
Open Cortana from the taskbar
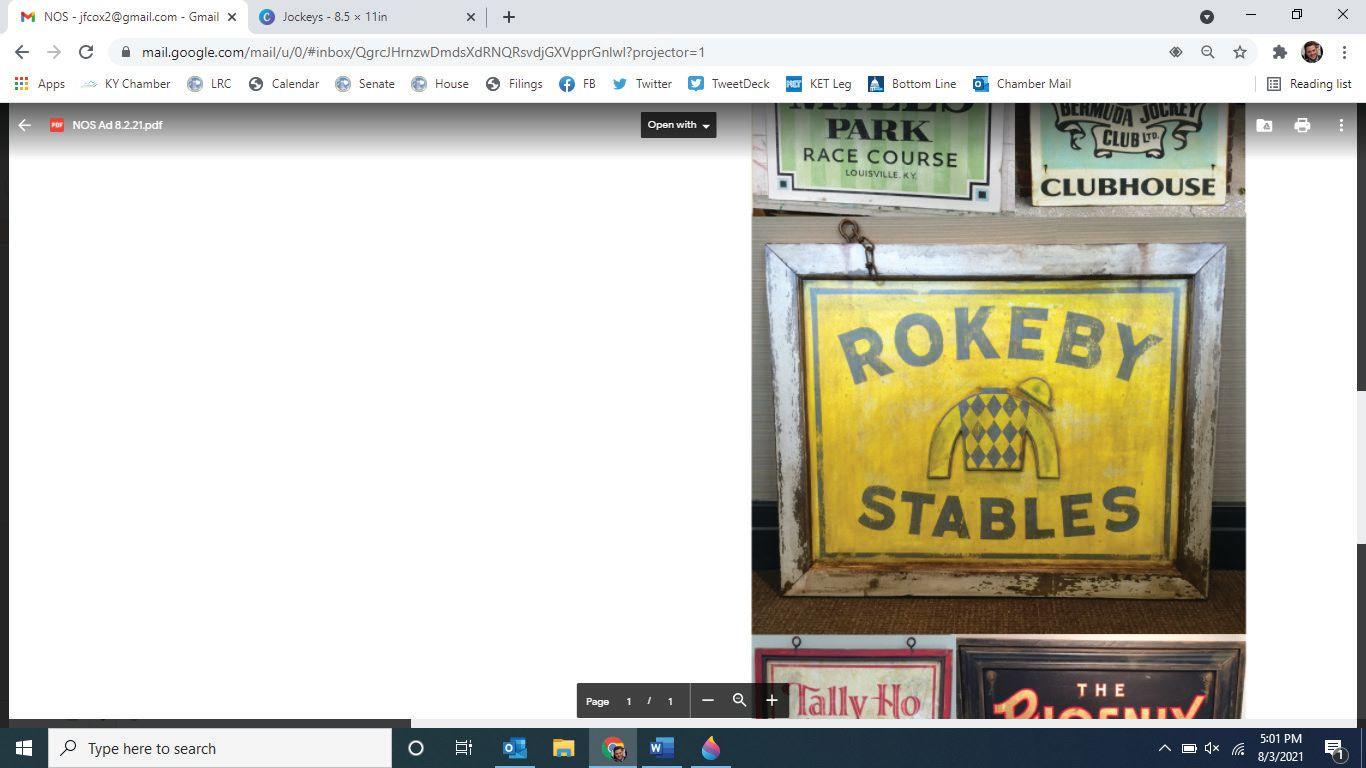click(416, 748)
